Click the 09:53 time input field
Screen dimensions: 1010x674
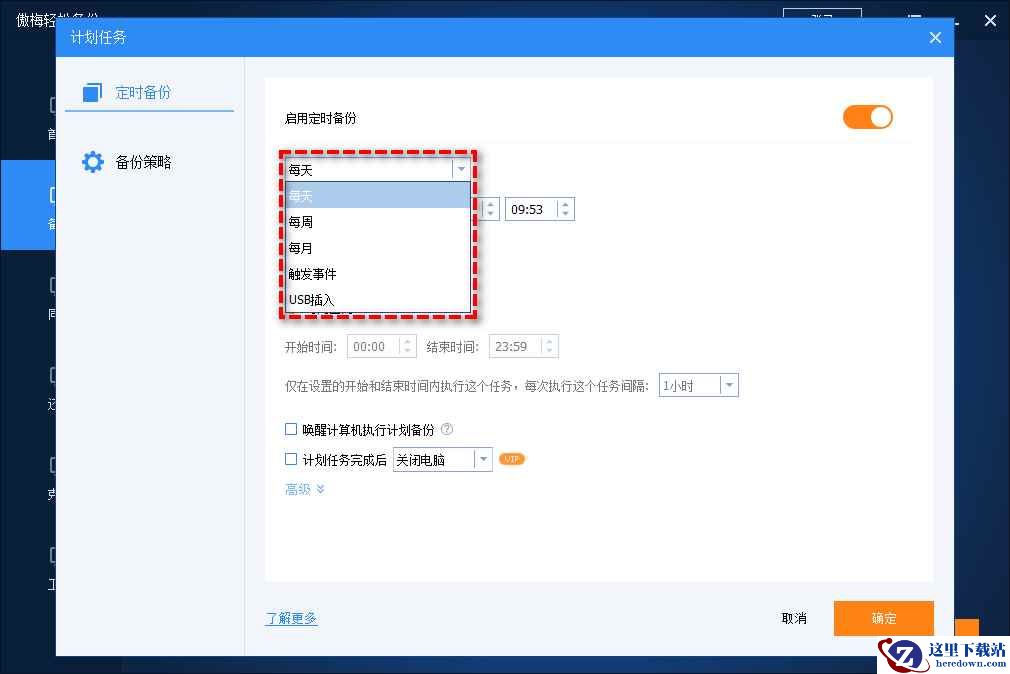coord(531,210)
